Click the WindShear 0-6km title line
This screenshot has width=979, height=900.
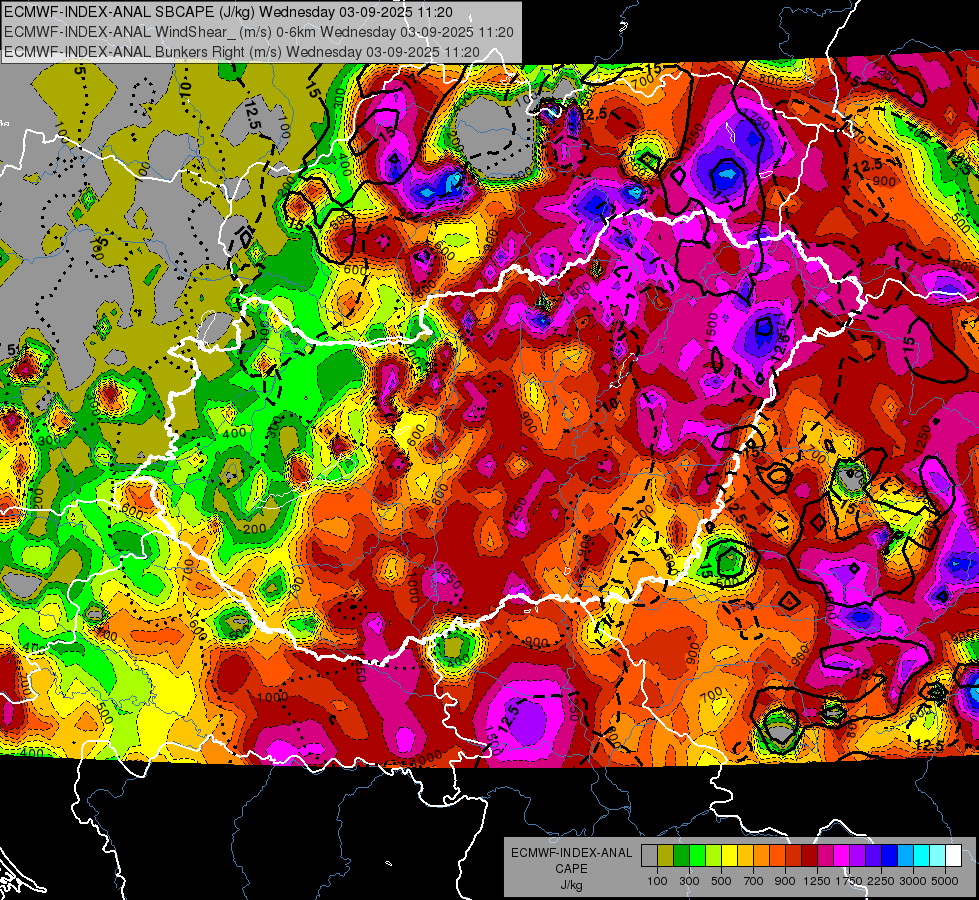259,32
